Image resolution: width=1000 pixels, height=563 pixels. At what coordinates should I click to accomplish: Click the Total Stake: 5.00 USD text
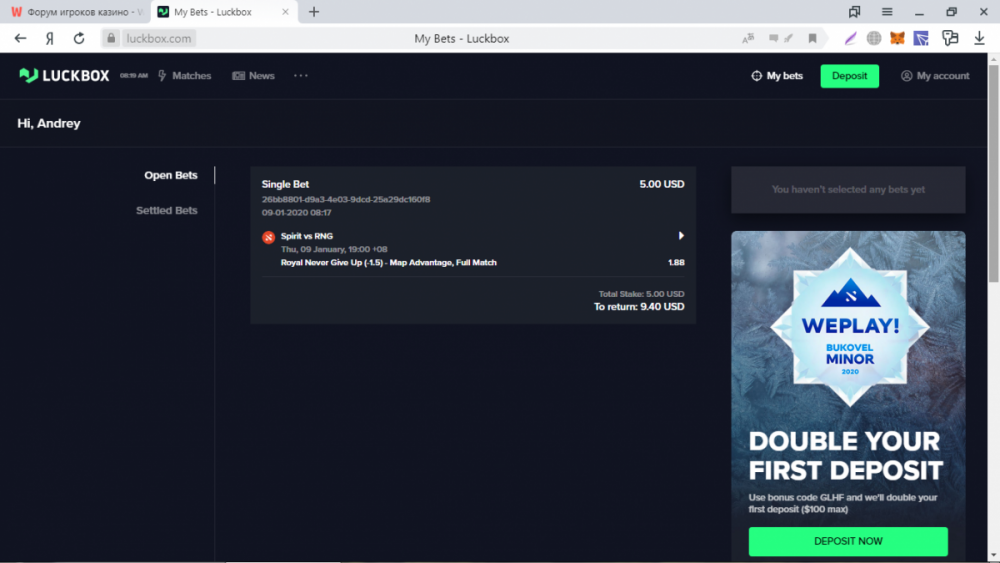point(641,294)
